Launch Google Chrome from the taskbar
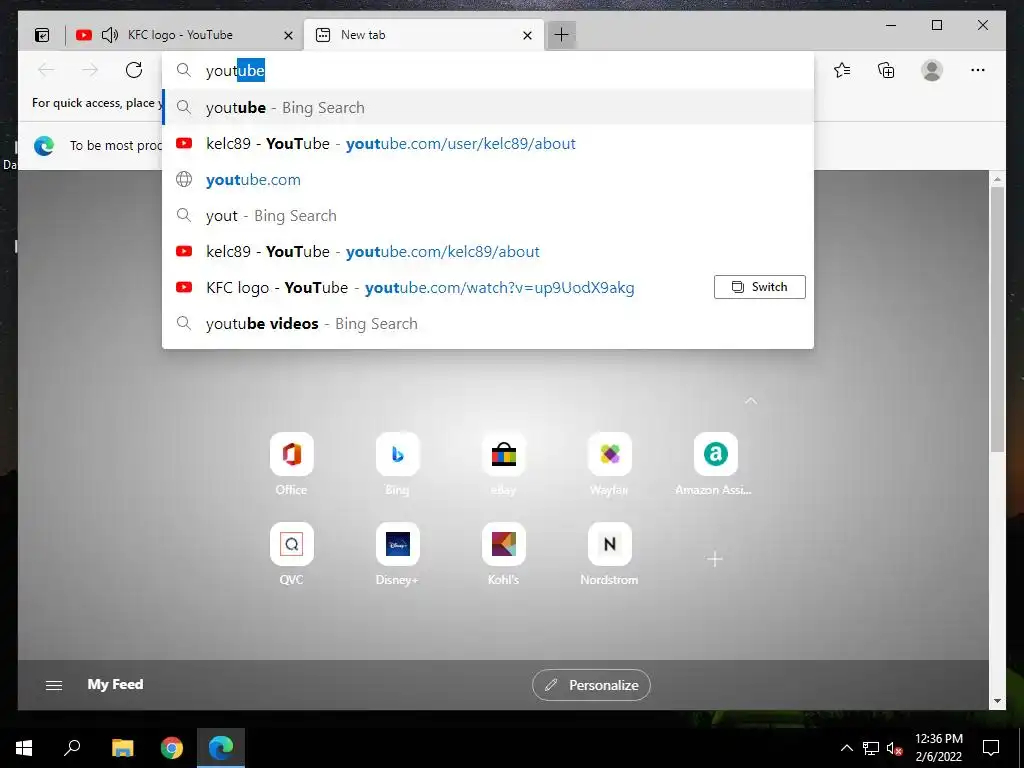Viewport: 1024px width, 768px height. (x=172, y=748)
